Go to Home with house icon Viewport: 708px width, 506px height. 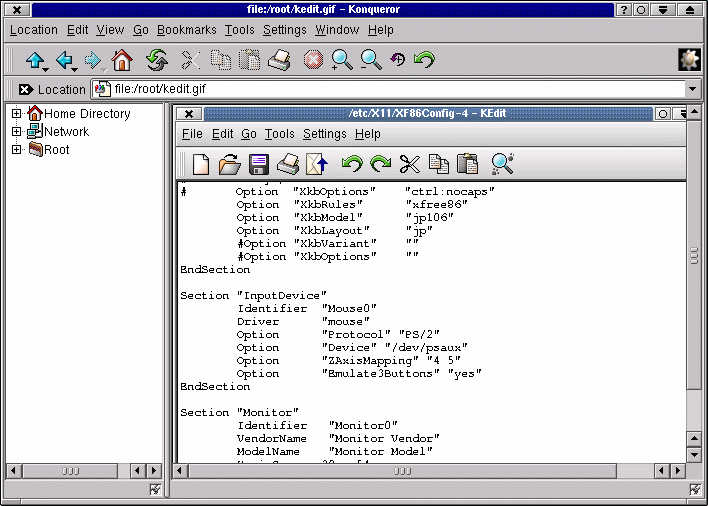coord(122,60)
